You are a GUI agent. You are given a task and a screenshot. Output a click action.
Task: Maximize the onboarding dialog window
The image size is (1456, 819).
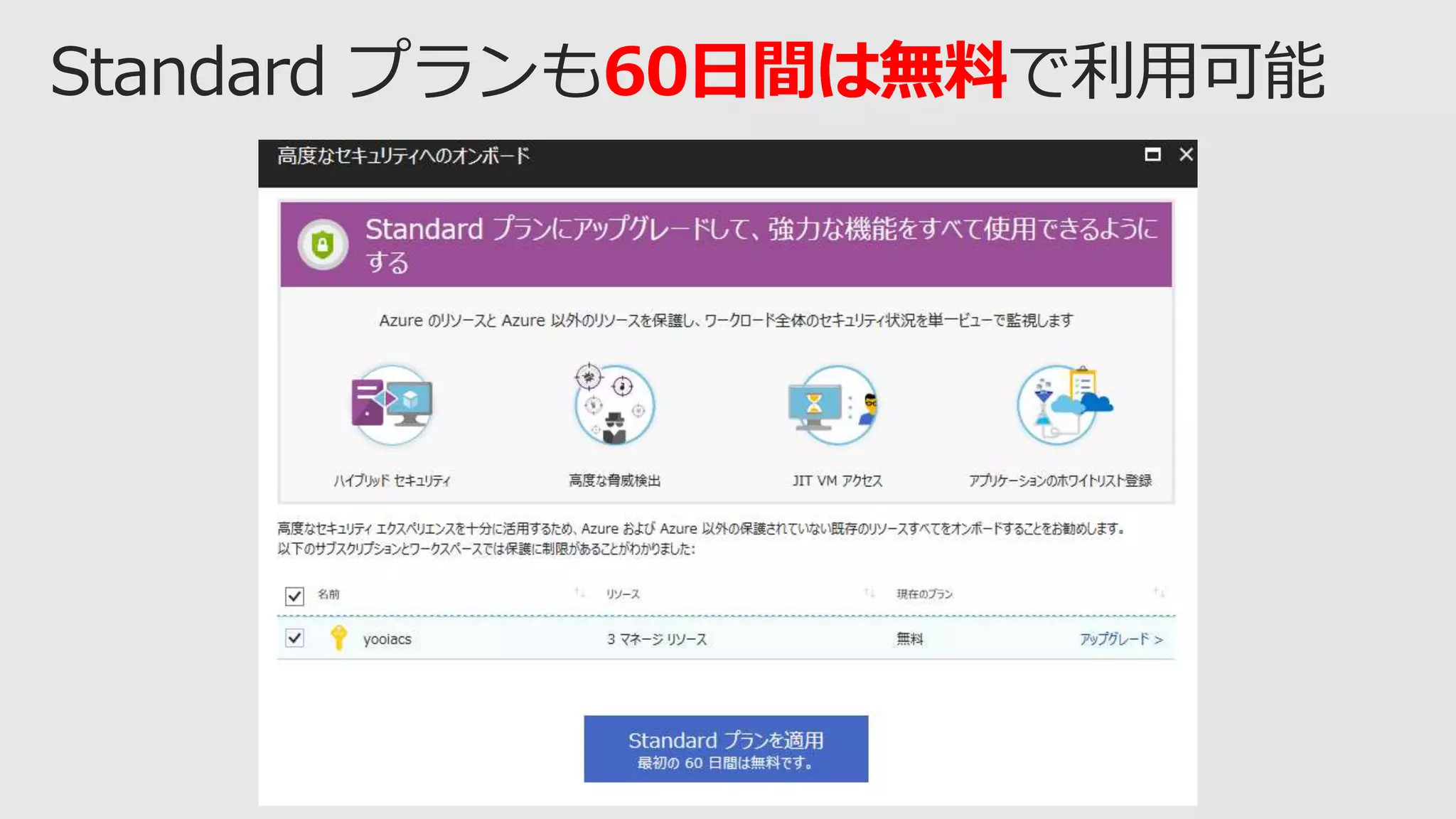[1152, 154]
